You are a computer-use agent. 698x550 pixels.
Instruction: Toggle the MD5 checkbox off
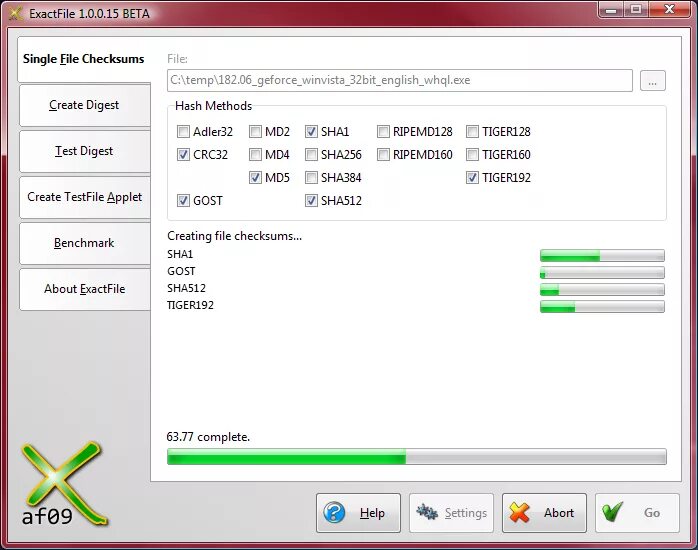tap(255, 178)
